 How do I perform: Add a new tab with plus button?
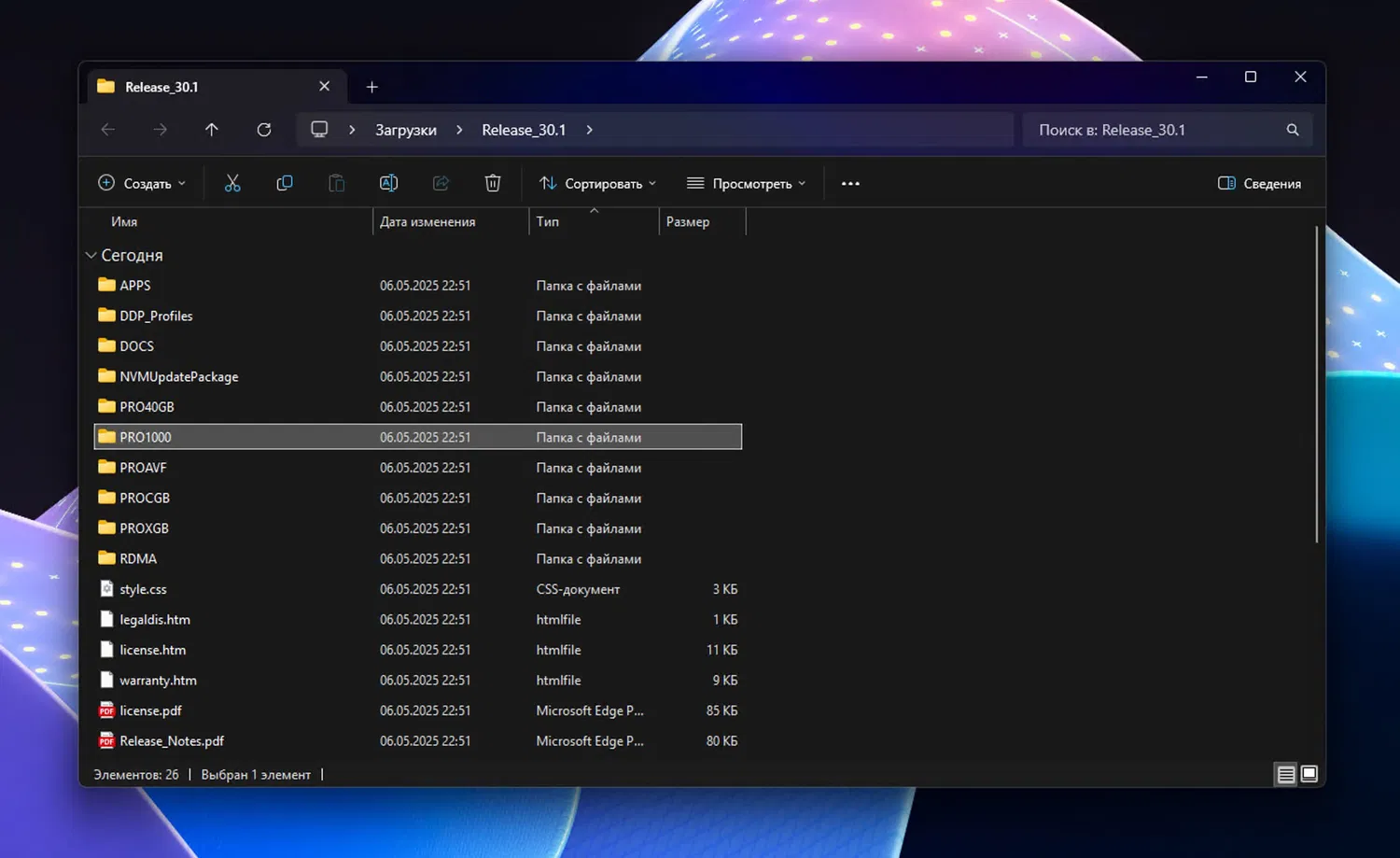coord(371,87)
